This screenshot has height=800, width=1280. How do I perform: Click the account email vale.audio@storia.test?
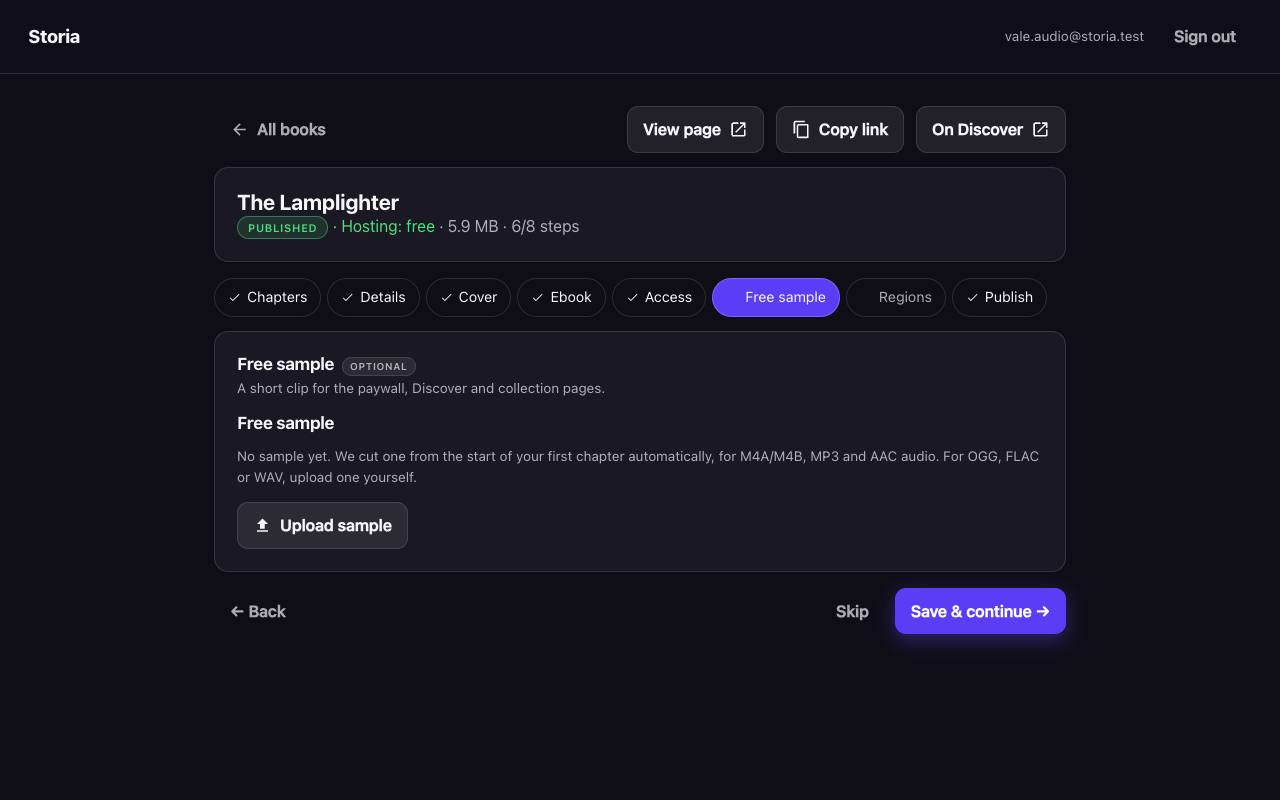click(x=1074, y=36)
